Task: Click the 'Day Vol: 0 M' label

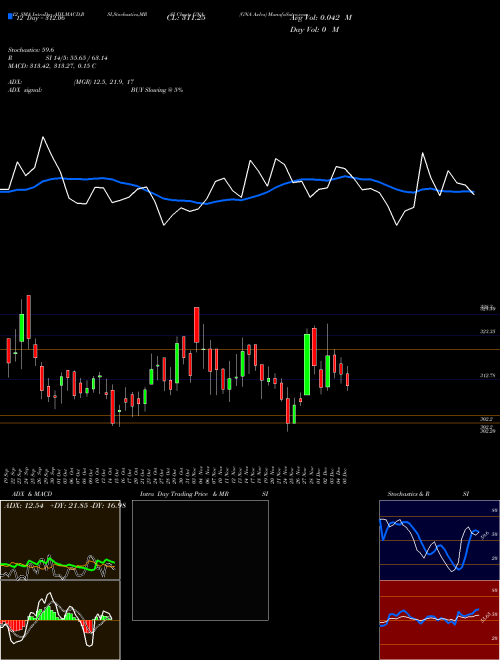Action: click(314, 30)
